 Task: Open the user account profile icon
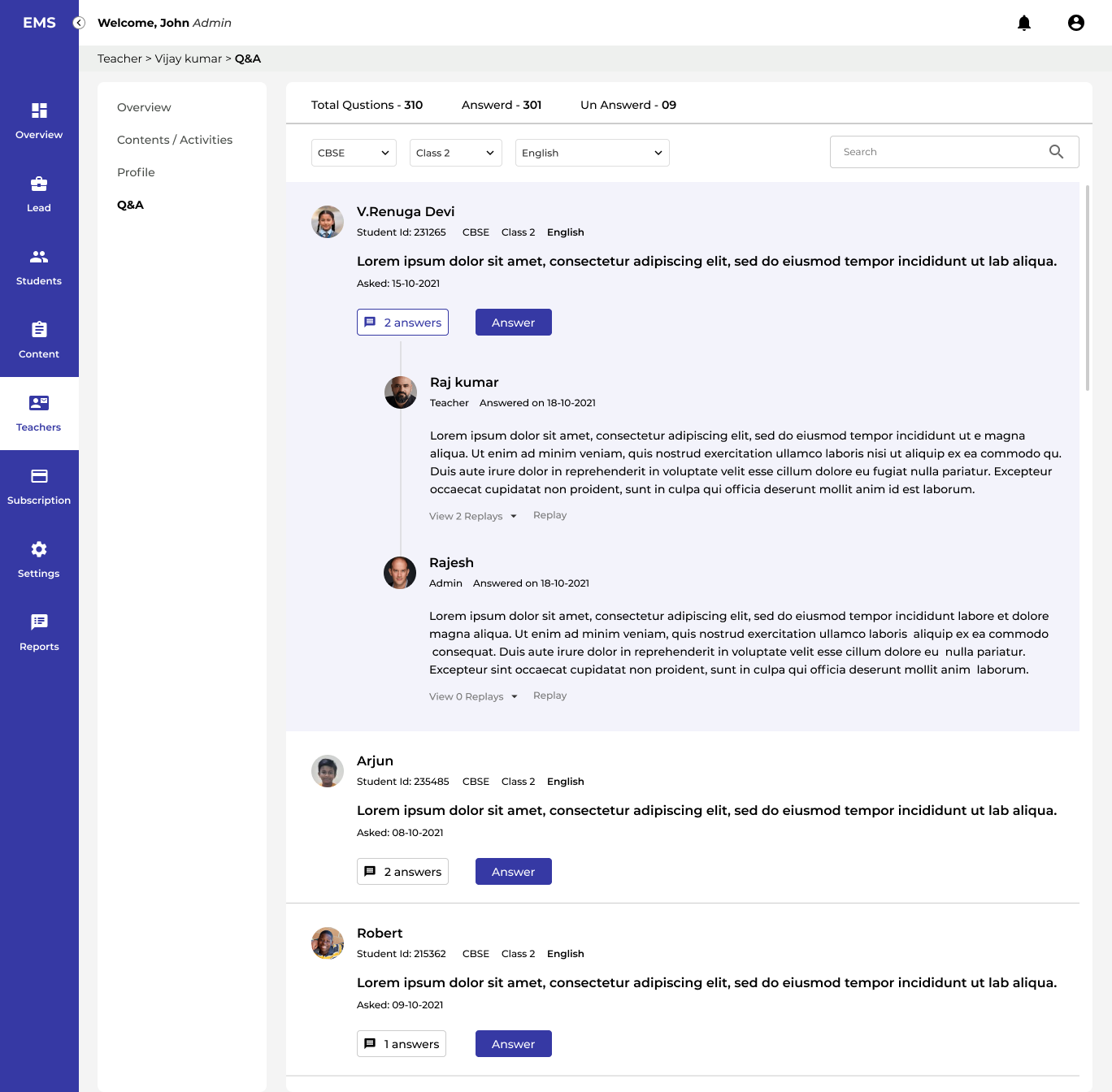click(x=1076, y=23)
